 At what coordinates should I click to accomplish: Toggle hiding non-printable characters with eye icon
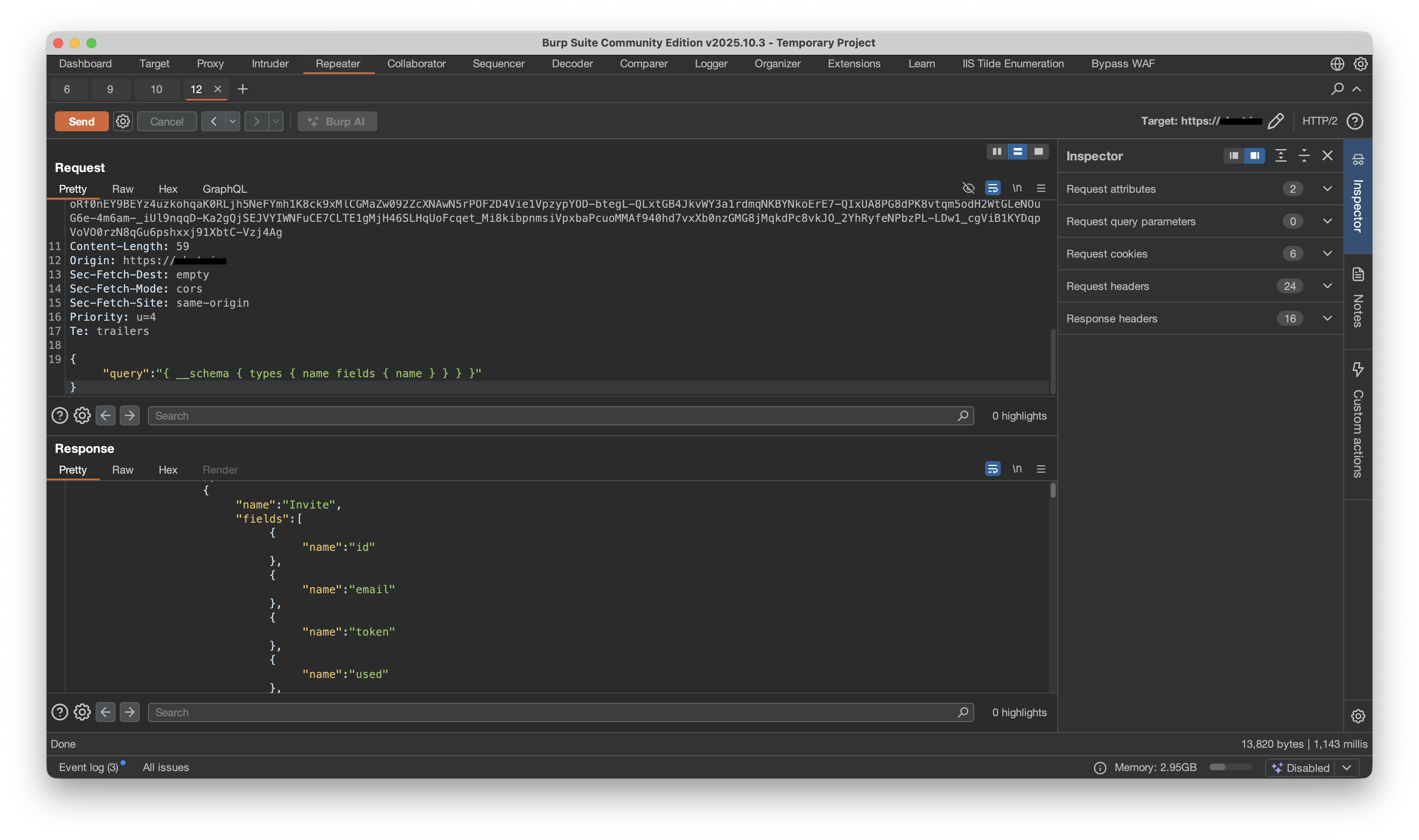969,188
